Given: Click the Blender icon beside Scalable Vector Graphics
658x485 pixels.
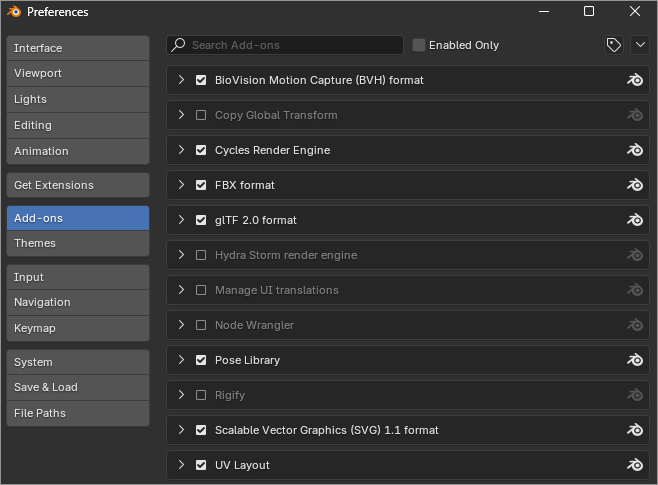Looking at the screenshot, I should point(634,430).
